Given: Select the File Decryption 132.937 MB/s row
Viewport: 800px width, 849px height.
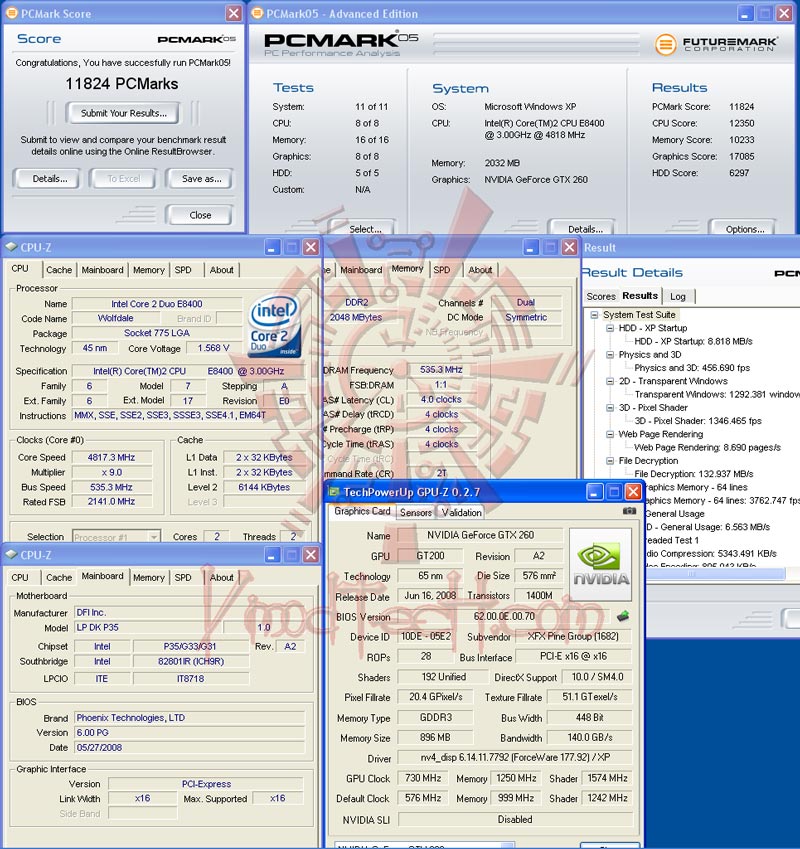Looking at the screenshot, I should pos(693,474).
